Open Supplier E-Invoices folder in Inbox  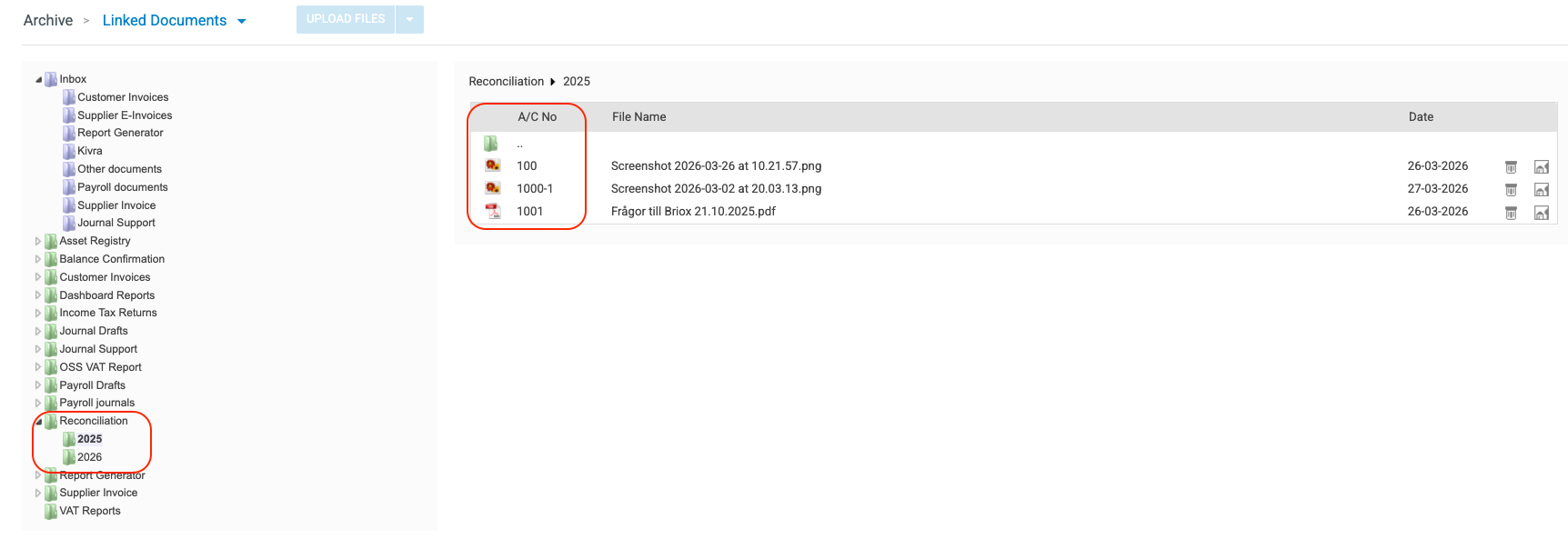[125, 115]
